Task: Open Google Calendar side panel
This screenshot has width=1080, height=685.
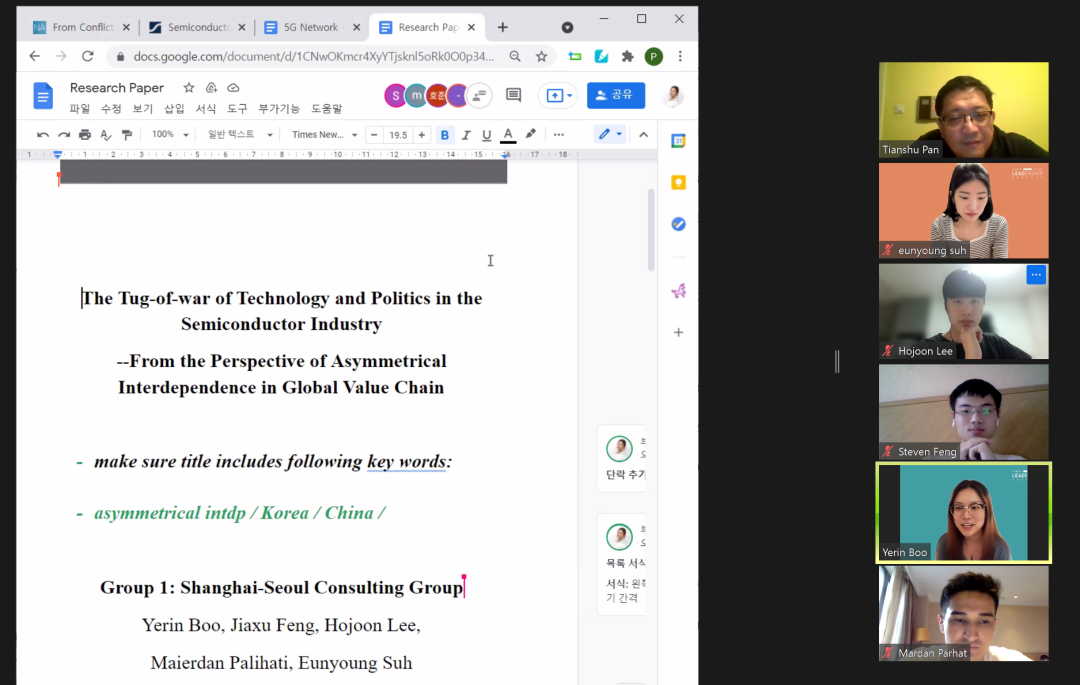Action: point(678,141)
